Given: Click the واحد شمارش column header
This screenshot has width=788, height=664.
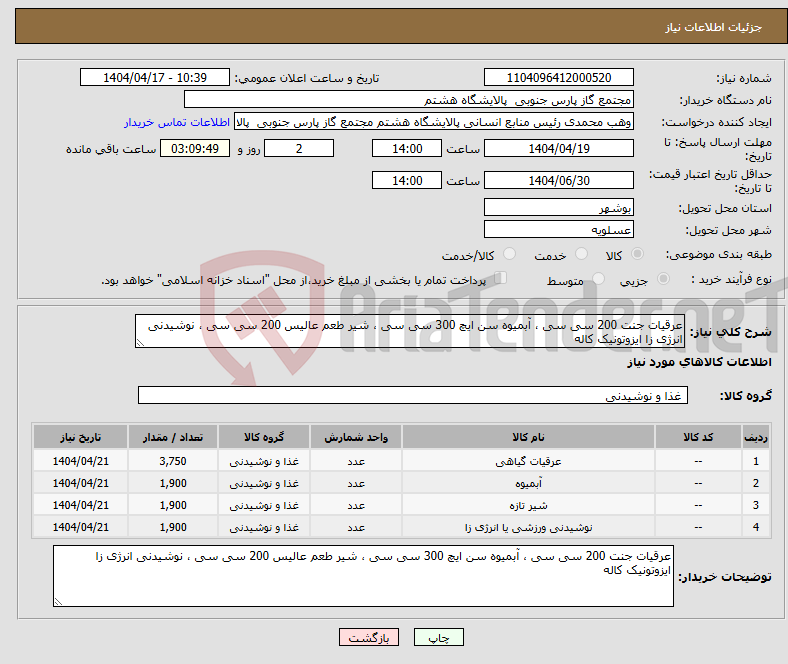Looking at the screenshot, I should [x=356, y=437].
